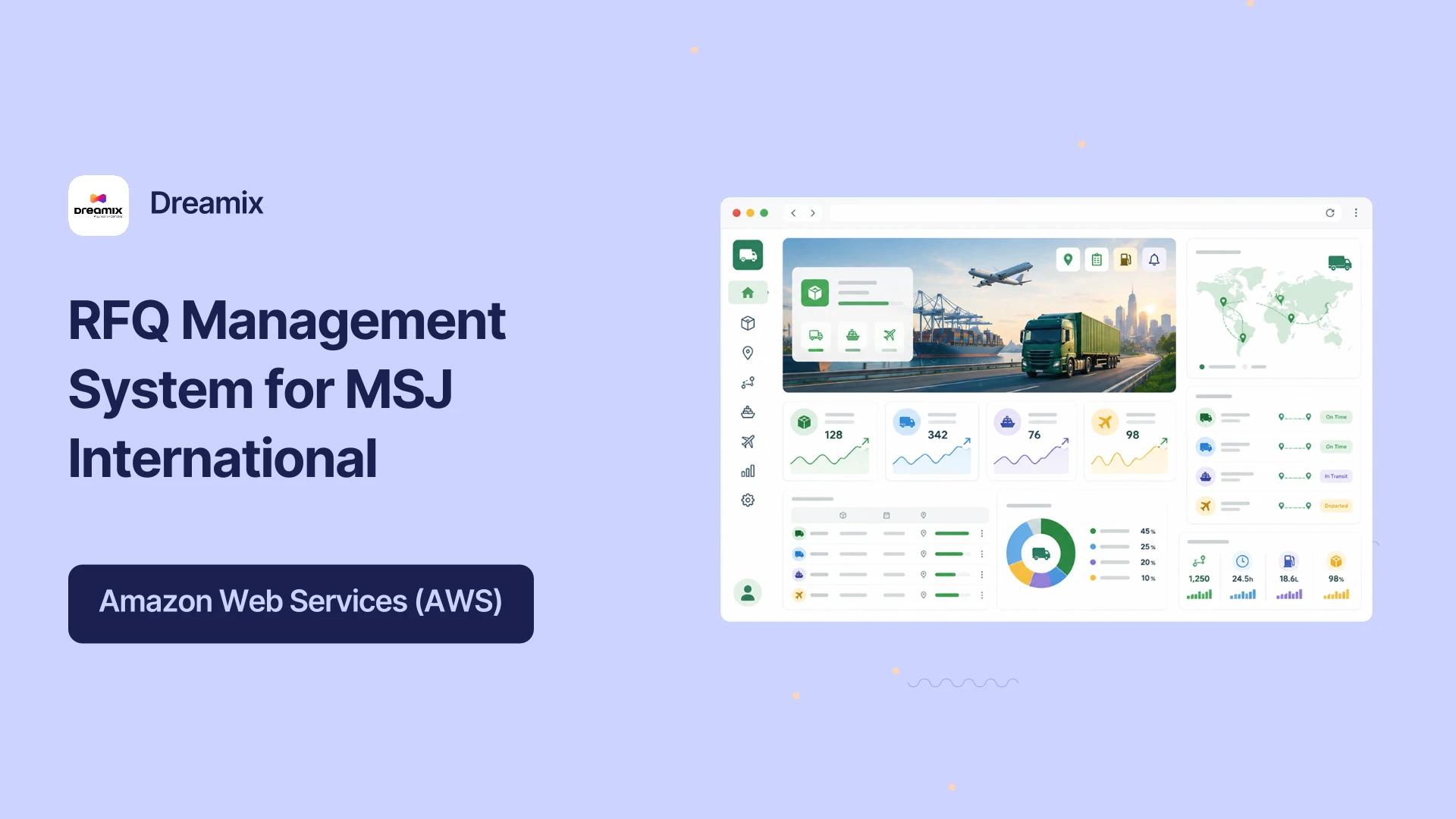Click the 18.6L fuel metric
This screenshot has width=1456, height=819.
(x=1289, y=577)
